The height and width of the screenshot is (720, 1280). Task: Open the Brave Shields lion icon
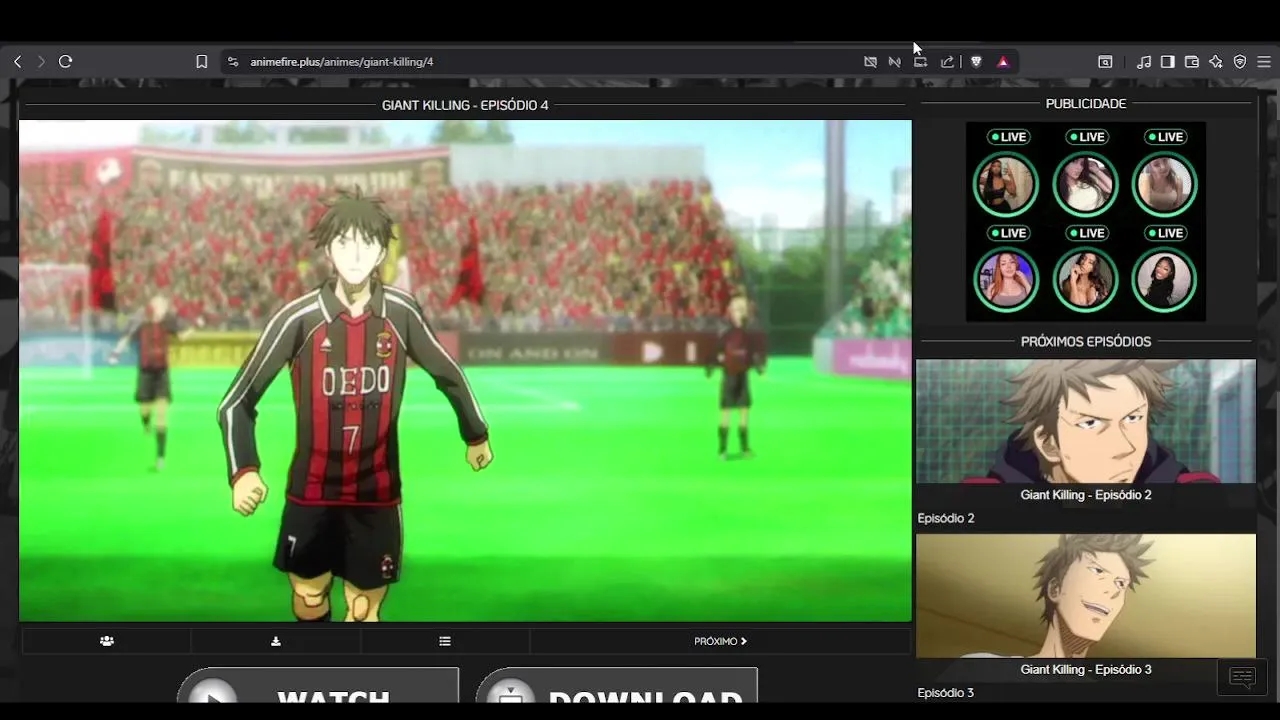[976, 62]
